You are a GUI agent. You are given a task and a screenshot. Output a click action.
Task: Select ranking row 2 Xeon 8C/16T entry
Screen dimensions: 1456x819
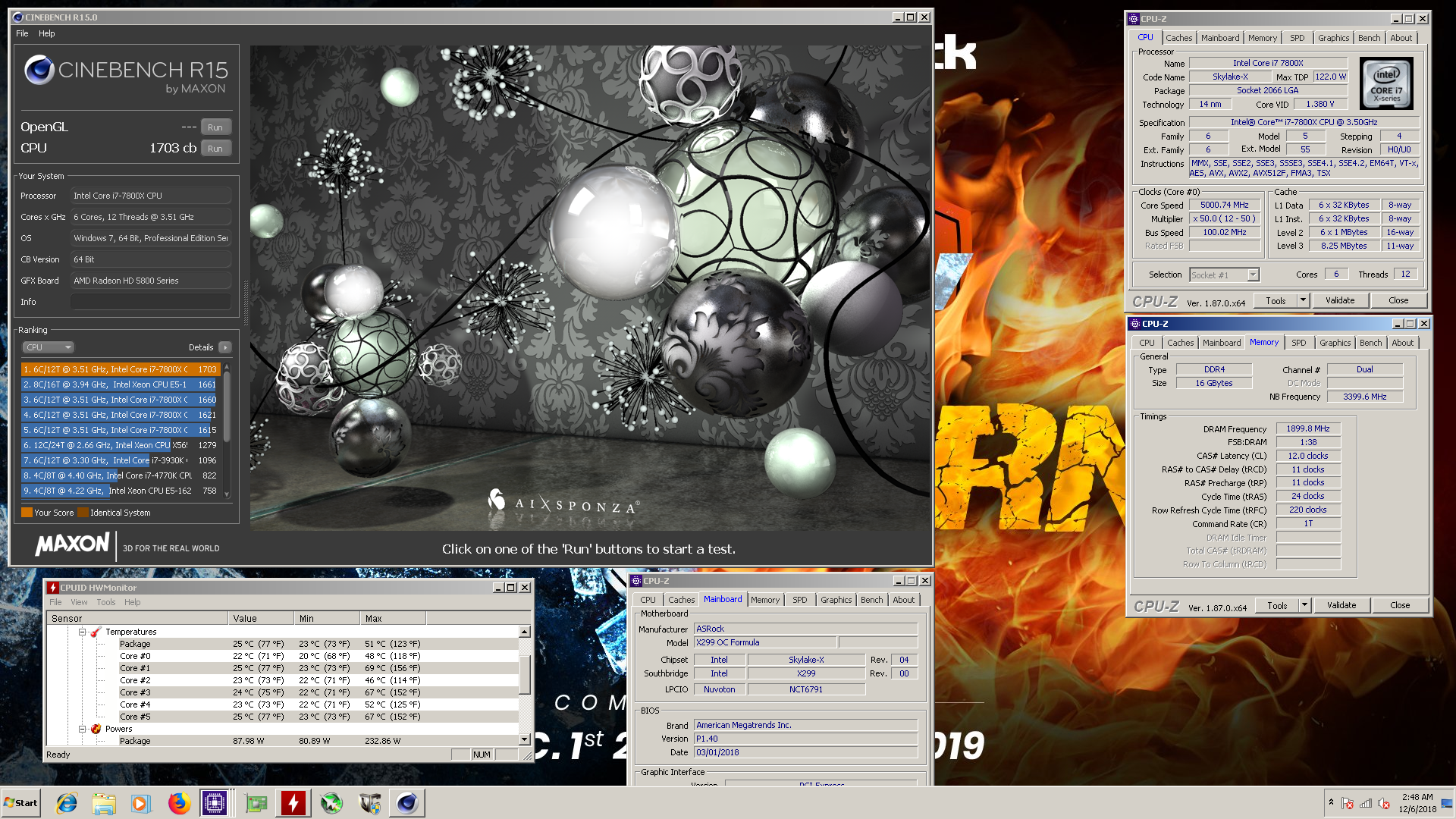coord(120,384)
